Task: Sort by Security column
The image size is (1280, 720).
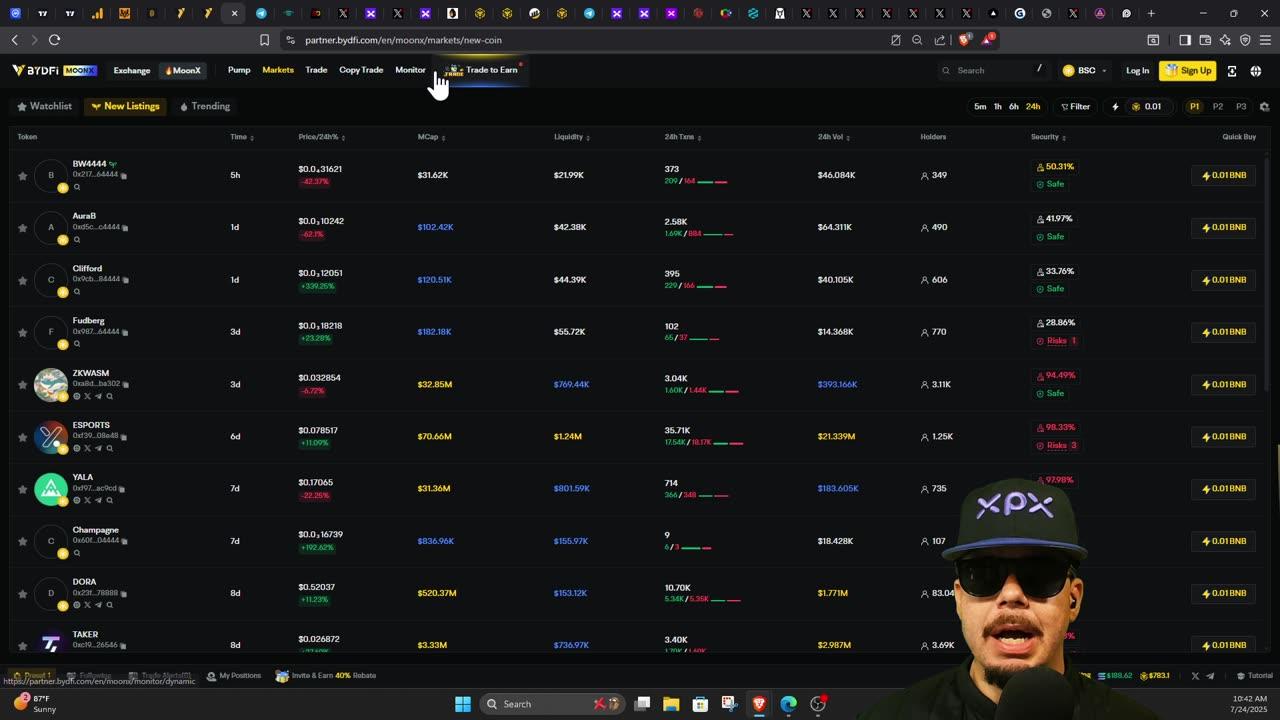Action: [x=1048, y=137]
